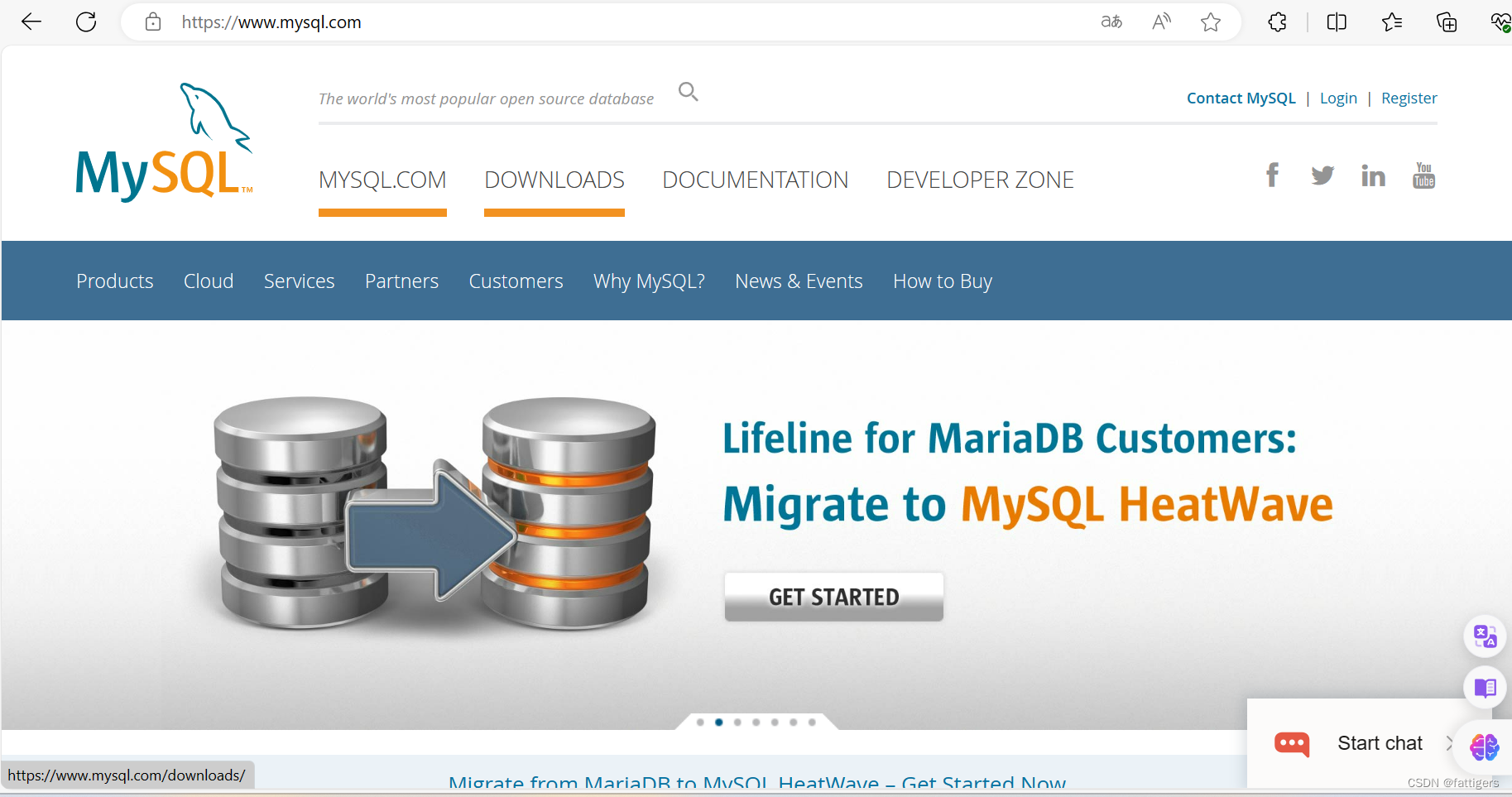
Task: Click Start chat button
Action: pos(1380,743)
